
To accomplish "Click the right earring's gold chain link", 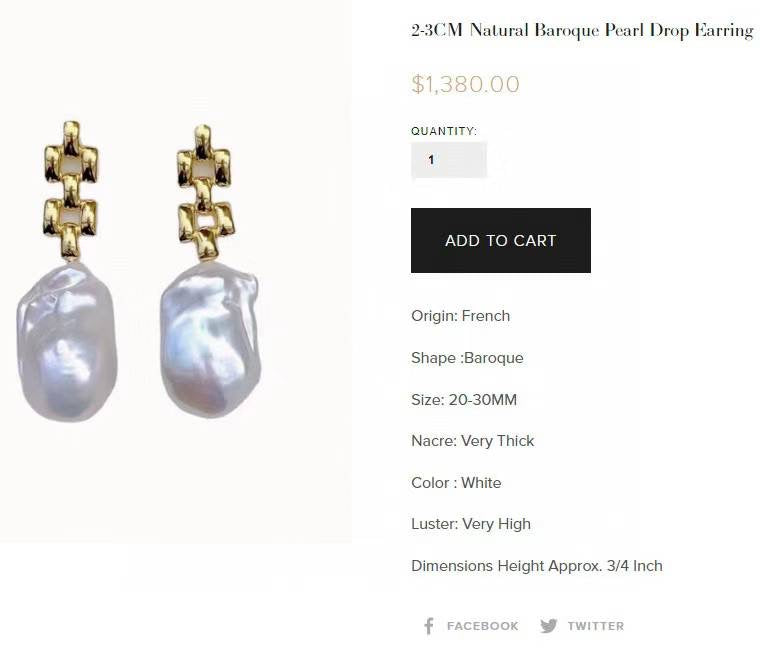I will 205,192.
